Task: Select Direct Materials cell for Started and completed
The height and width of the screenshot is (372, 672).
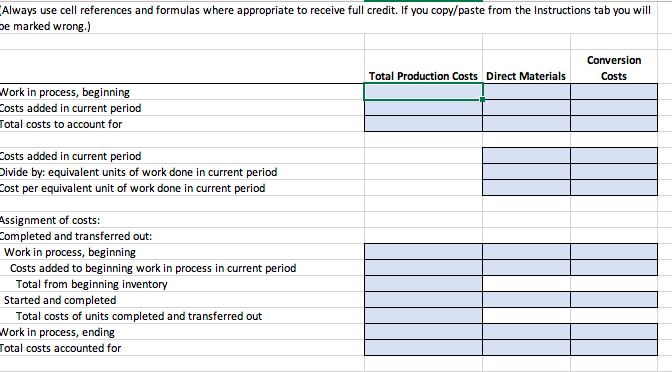Action: [x=526, y=300]
